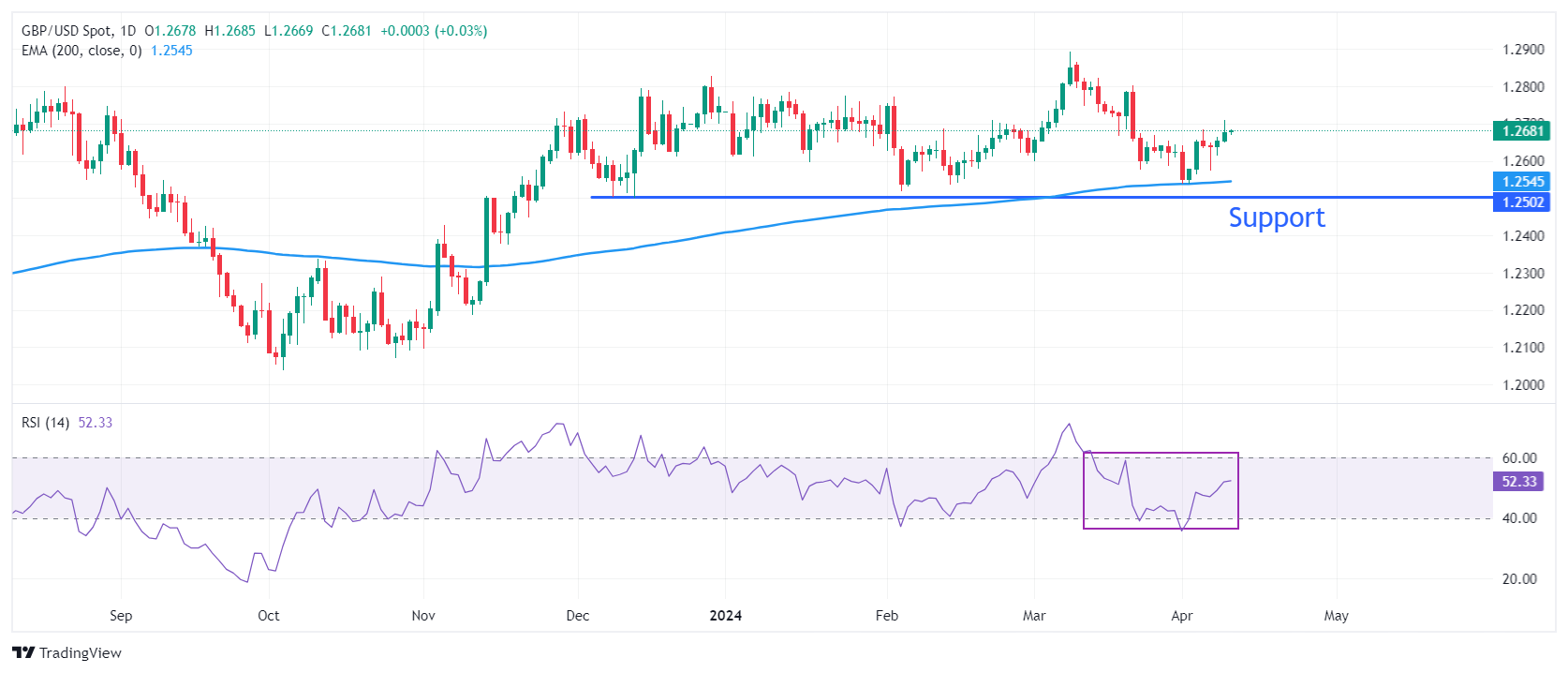Click the blue 1.2502 support price tag
Viewport: 1568px width, 673px height.
coord(1521,202)
